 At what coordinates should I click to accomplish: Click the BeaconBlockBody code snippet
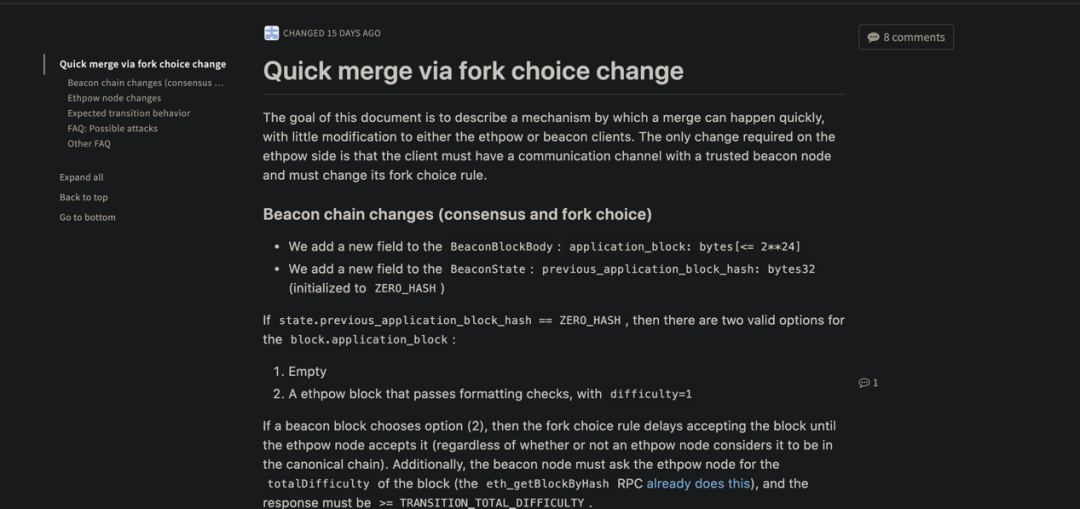(x=501, y=247)
